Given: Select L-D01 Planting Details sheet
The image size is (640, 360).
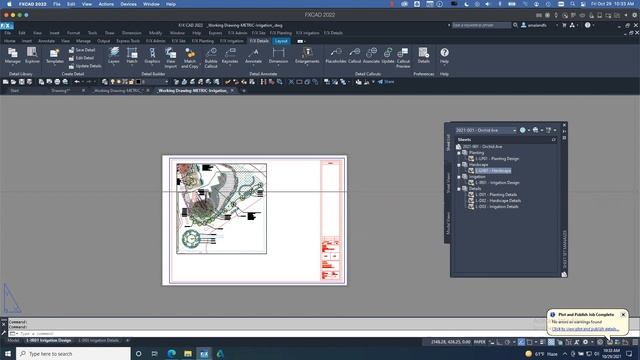Looking at the screenshot, I should 496,195.
